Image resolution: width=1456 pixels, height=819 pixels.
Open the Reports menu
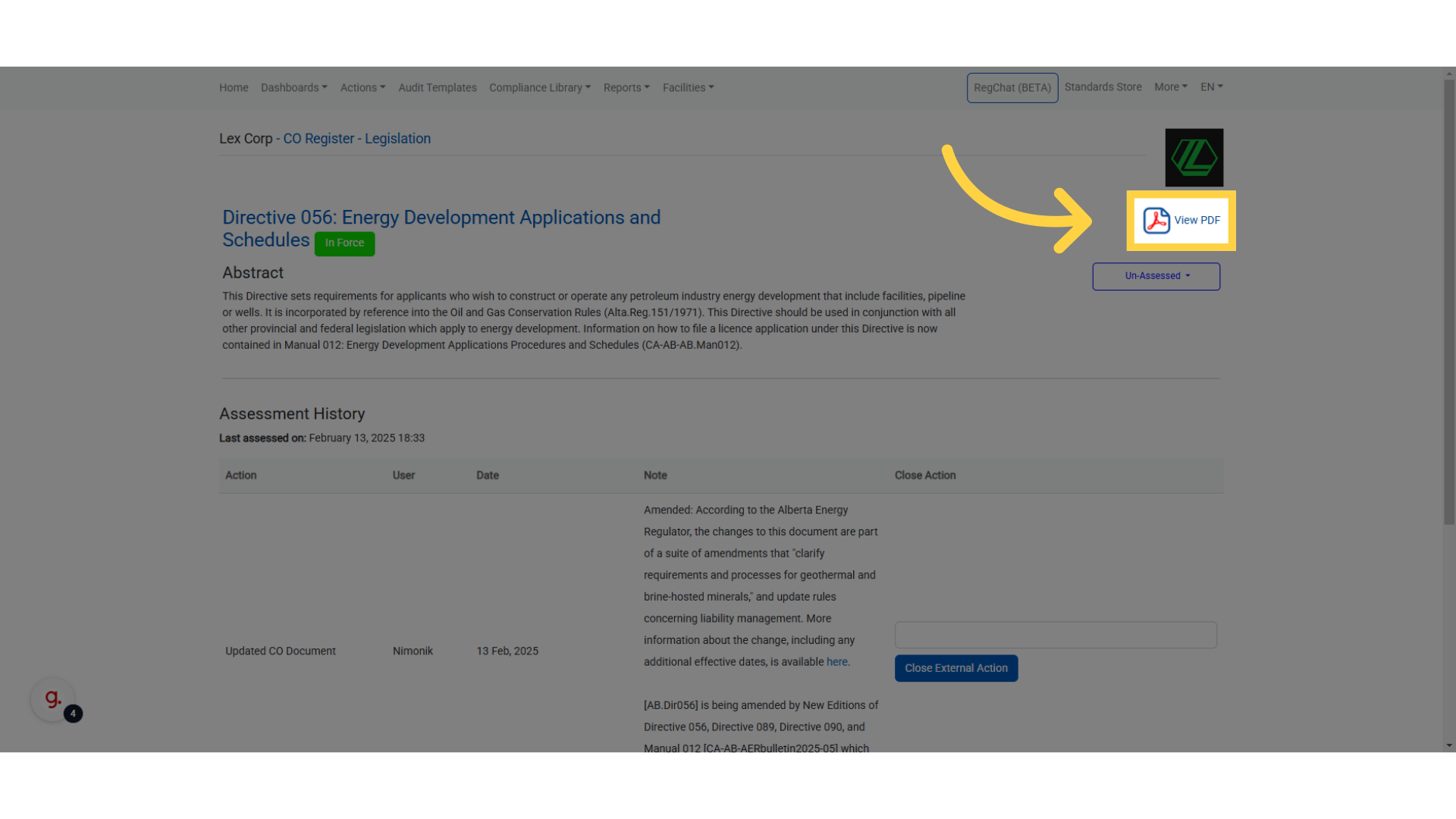pyautogui.click(x=626, y=88)
